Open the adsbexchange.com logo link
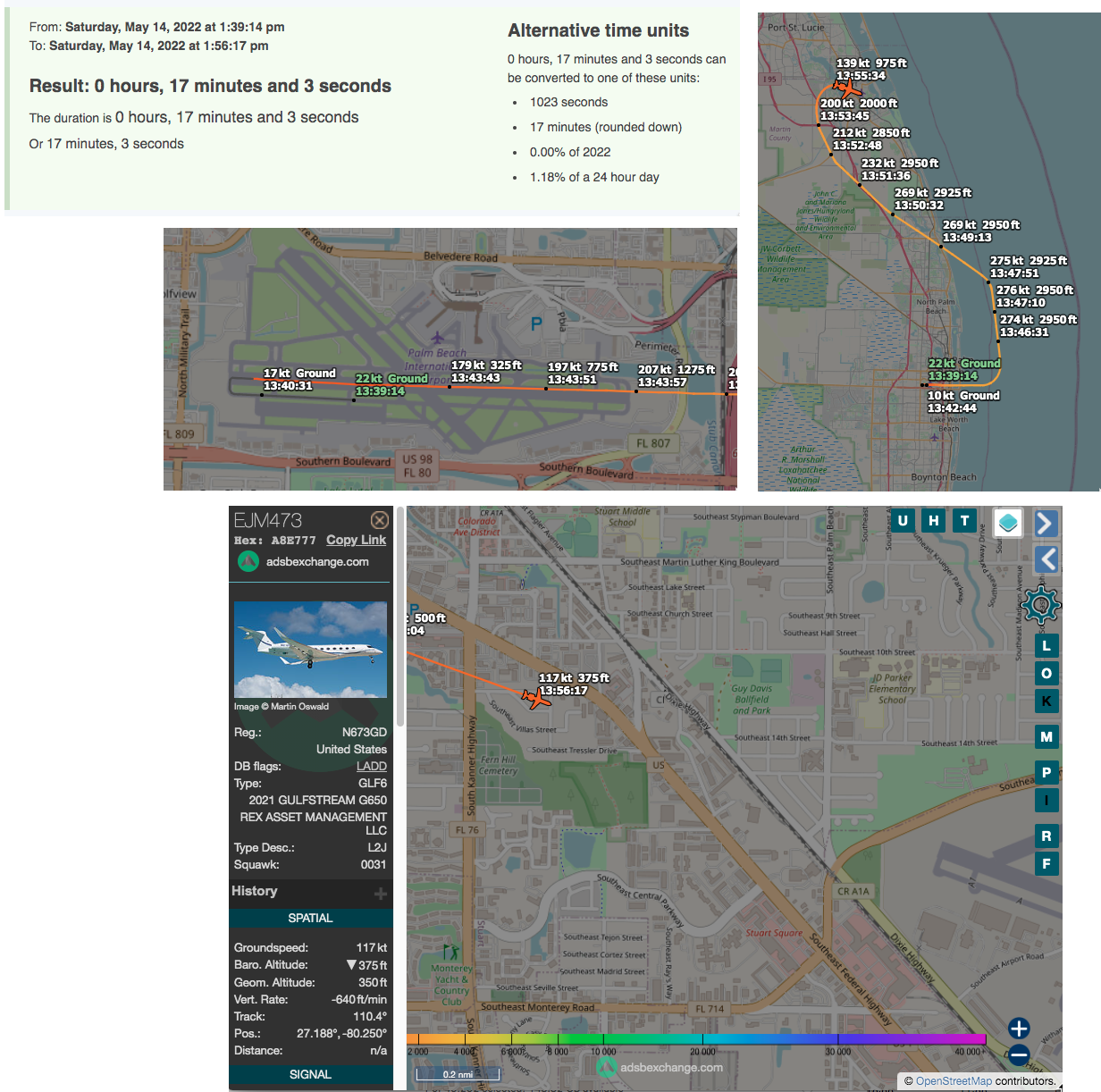 click(304, 561)
